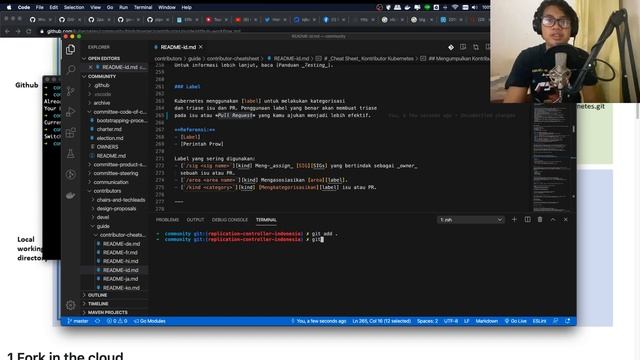Click Go Live in status bar

(516, 321)
